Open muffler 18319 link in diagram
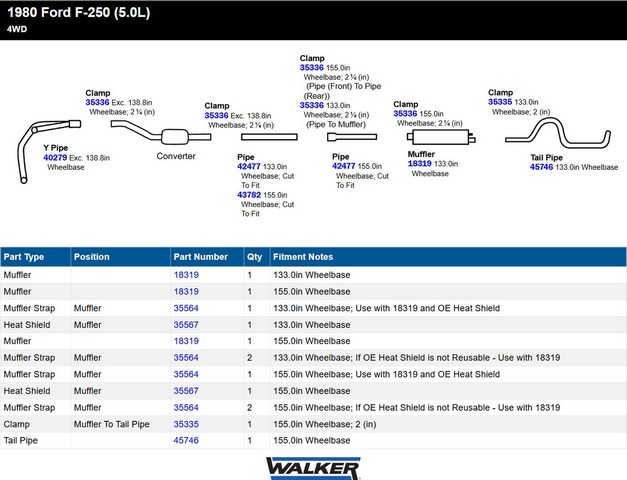The width and height of the screenshot is (627, 480). tap(419, 164)
